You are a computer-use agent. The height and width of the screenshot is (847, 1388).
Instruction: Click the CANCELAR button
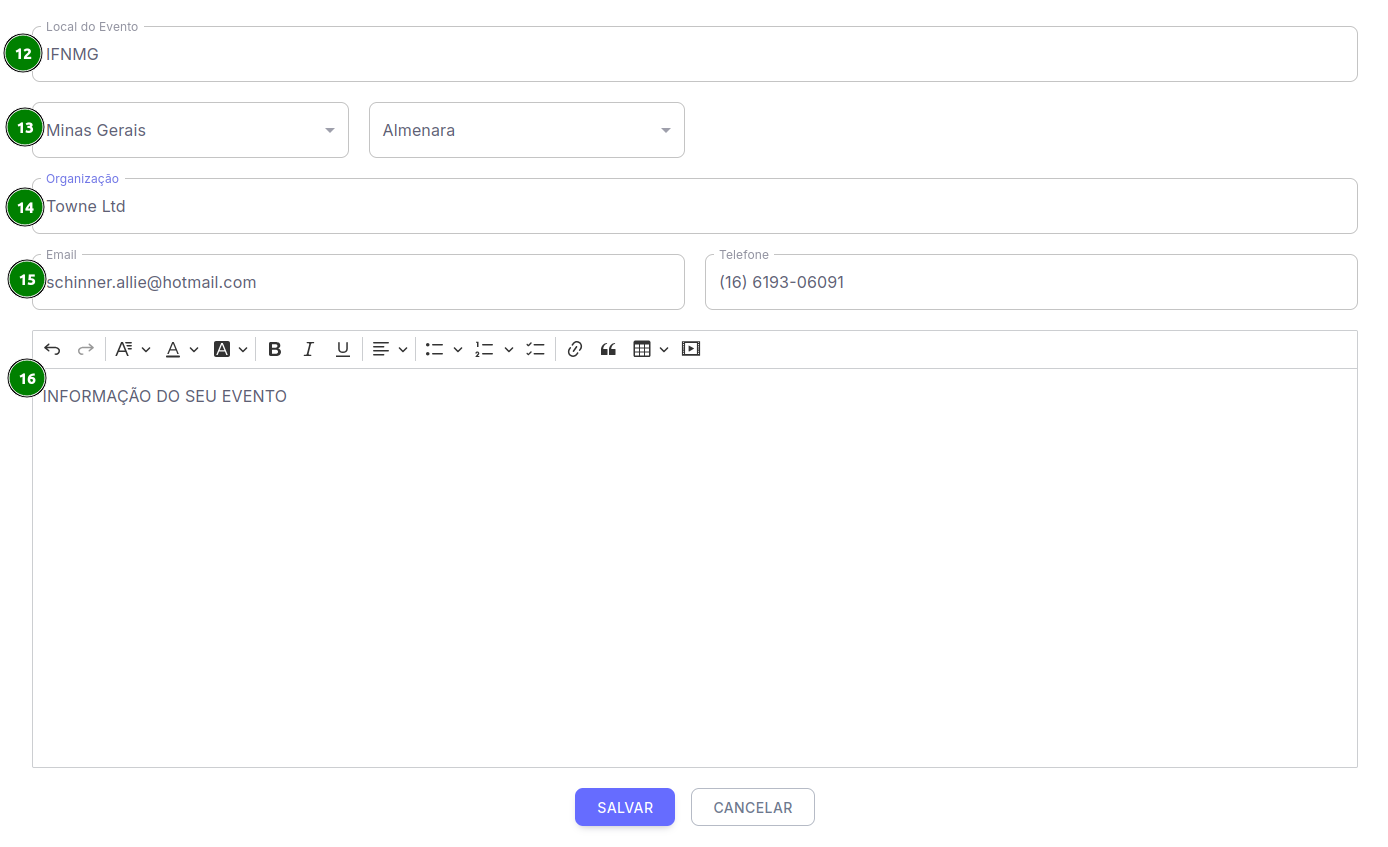[752, 807]
